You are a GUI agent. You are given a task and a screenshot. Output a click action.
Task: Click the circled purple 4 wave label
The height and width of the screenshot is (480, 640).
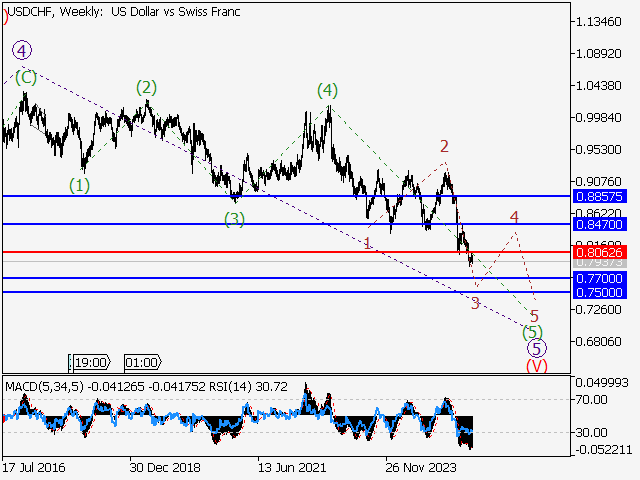pos(22,50)
